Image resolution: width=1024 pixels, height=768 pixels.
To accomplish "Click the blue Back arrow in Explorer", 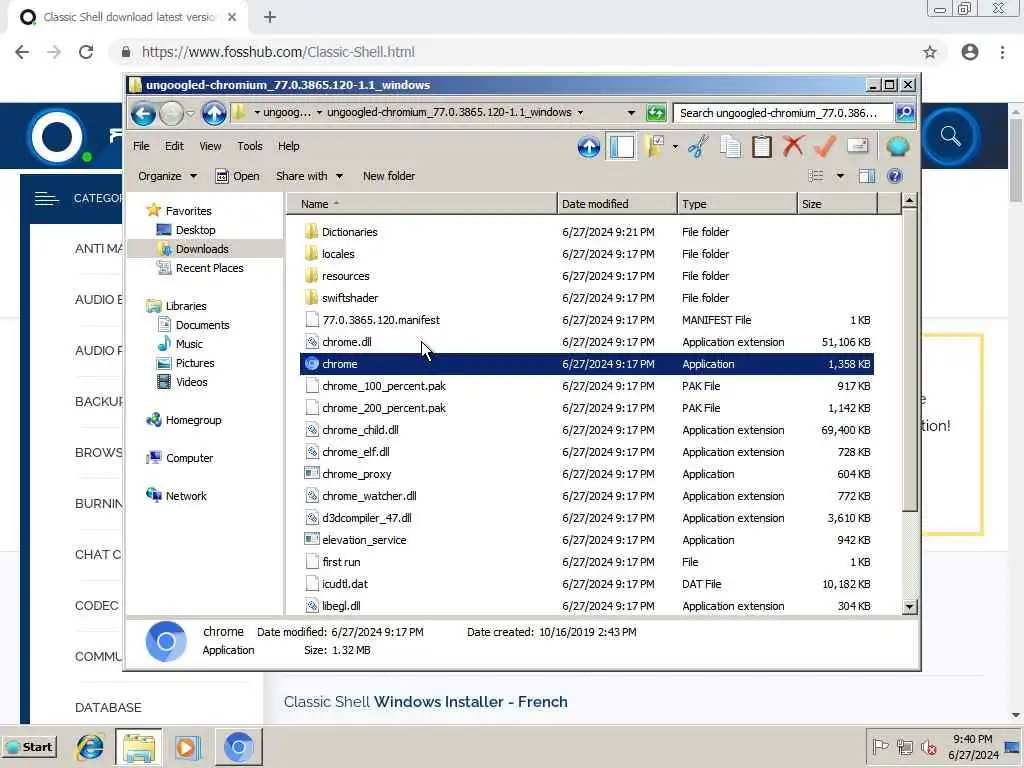I will pyautogui.click(x=143, y=114).
